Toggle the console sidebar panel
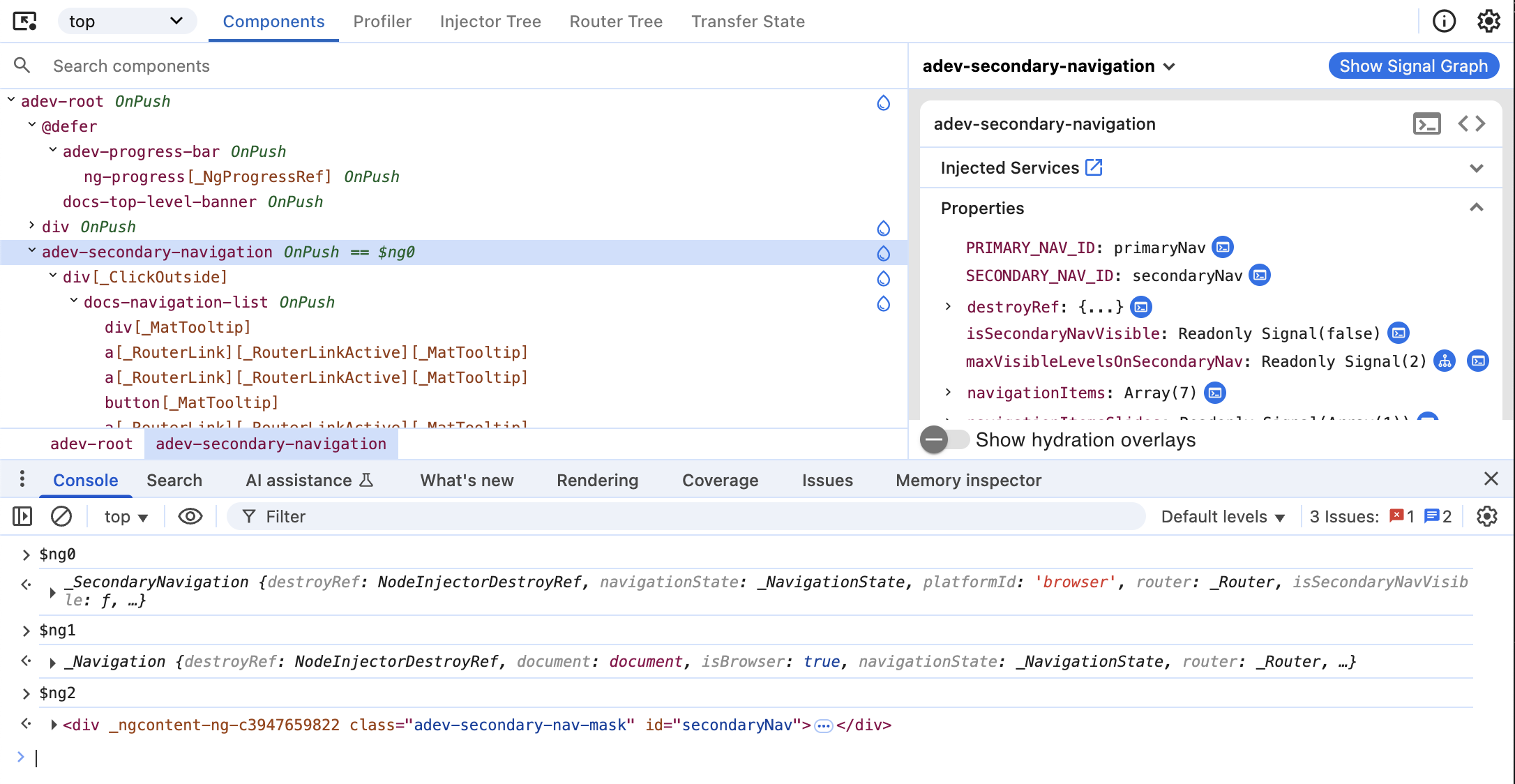This screenshot has width=1515, height=784. tap(22, 516)
